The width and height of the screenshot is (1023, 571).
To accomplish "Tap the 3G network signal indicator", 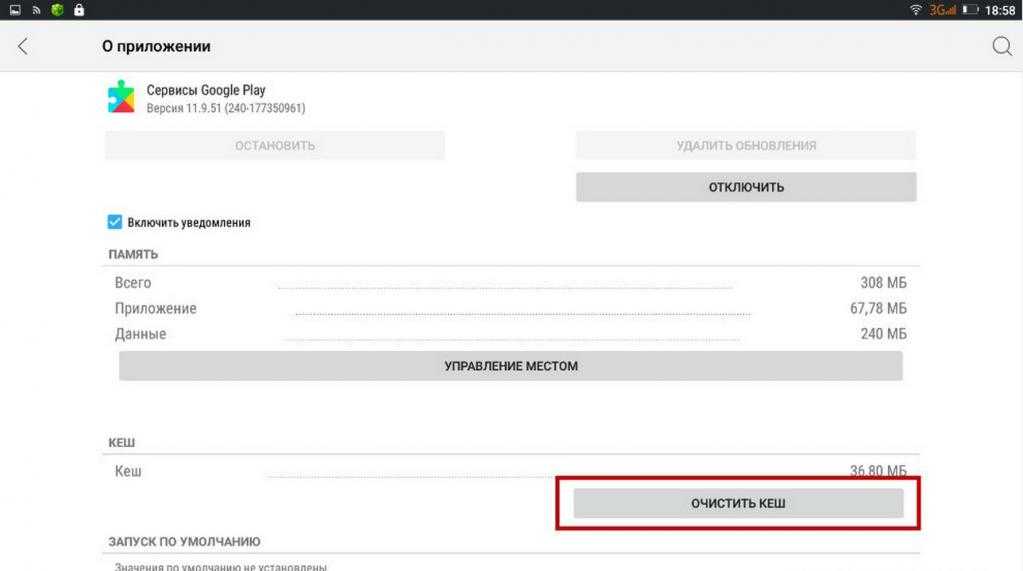I will pyautogui.click(x=942, y=10).
